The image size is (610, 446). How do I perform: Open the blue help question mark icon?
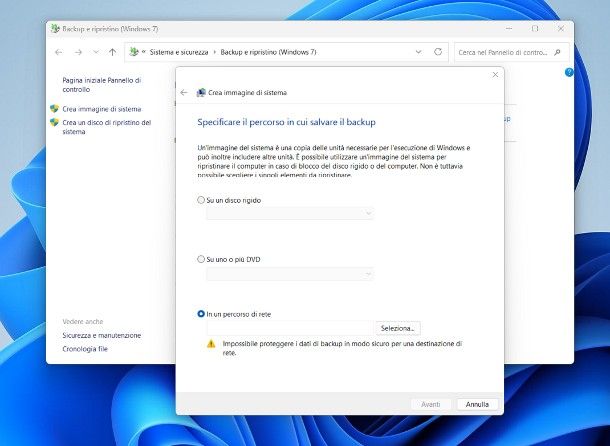click(x=569, y=72)
